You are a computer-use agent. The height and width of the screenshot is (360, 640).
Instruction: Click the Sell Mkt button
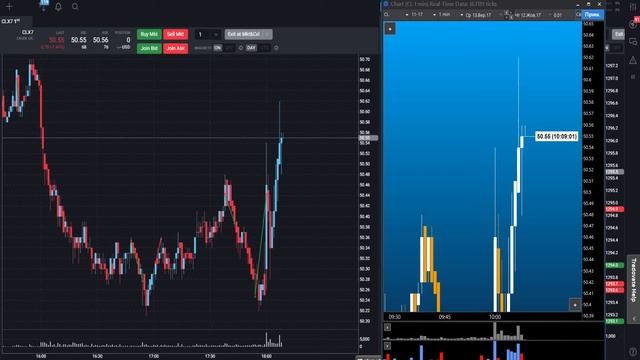[x=176, y=34]
